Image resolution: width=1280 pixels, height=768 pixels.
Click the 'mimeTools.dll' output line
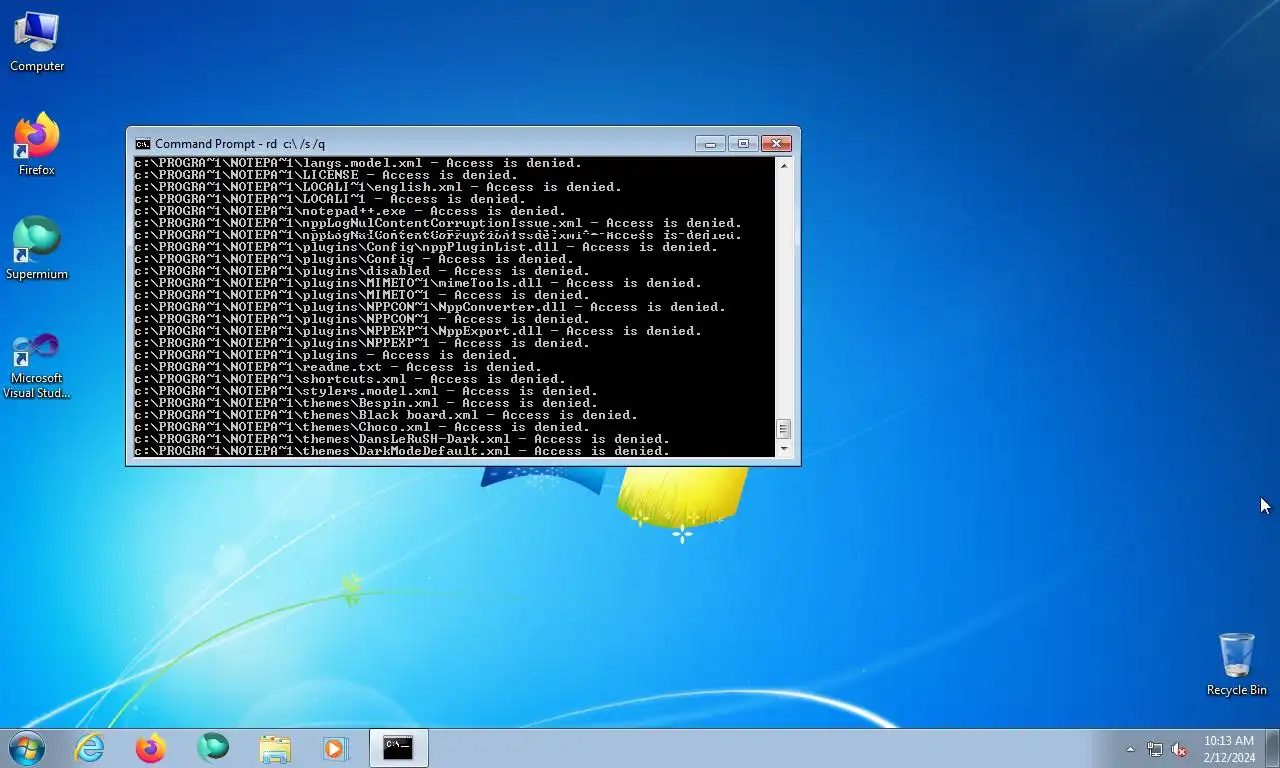(x=418, y=283)
